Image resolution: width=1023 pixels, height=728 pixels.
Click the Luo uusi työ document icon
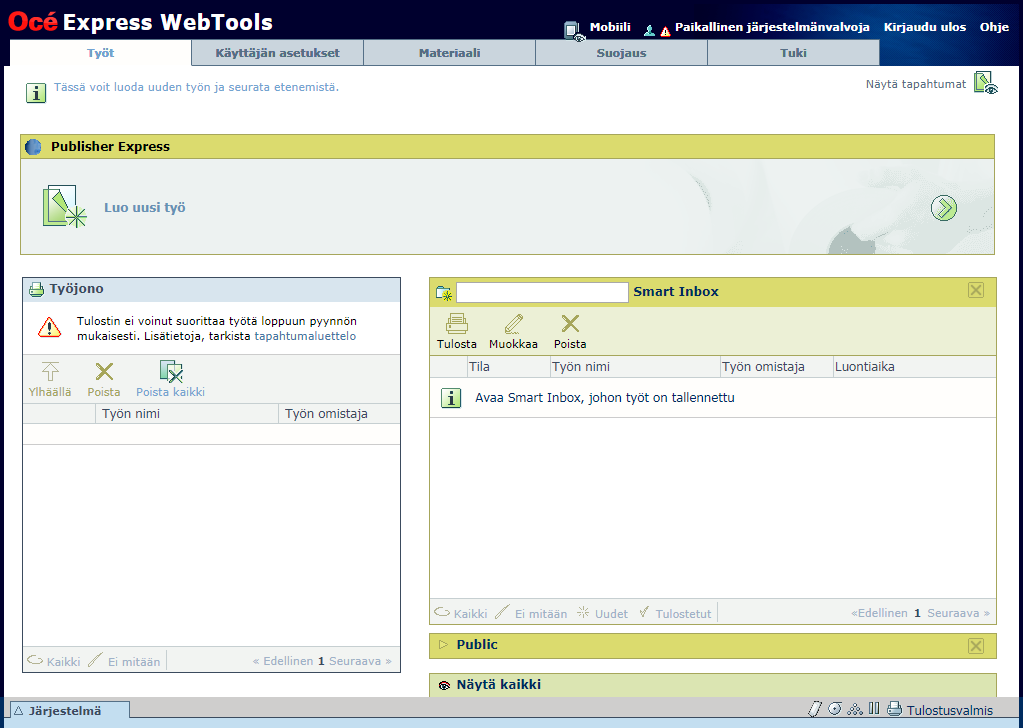click(x=64, y=207)
